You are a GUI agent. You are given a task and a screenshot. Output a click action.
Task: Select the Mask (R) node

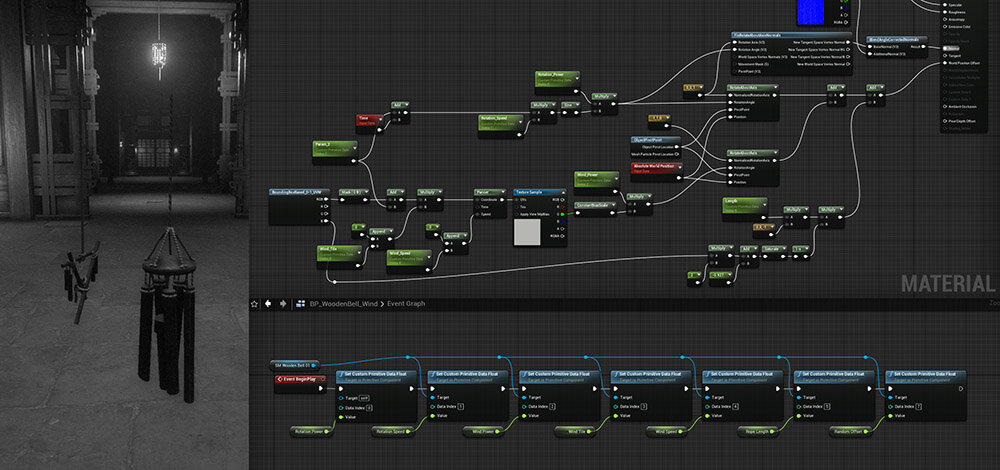pos(354,196)
